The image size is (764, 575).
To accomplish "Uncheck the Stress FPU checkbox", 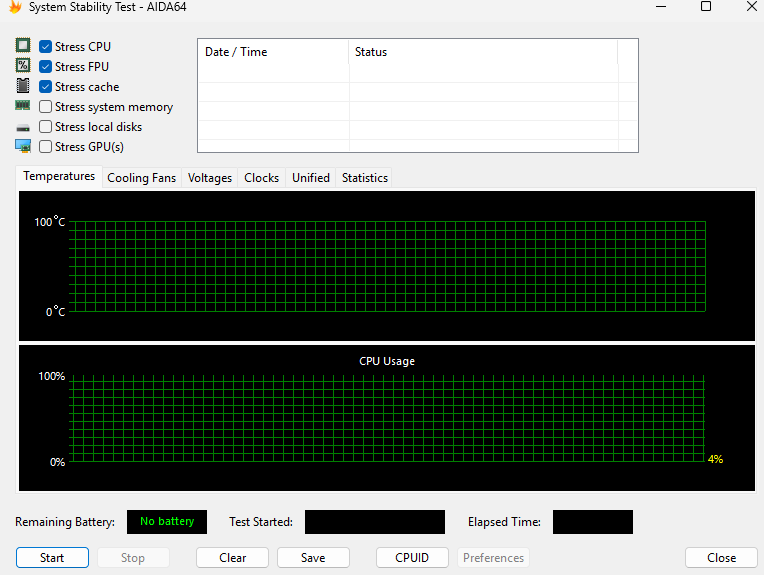I will (x=45, y=67).
